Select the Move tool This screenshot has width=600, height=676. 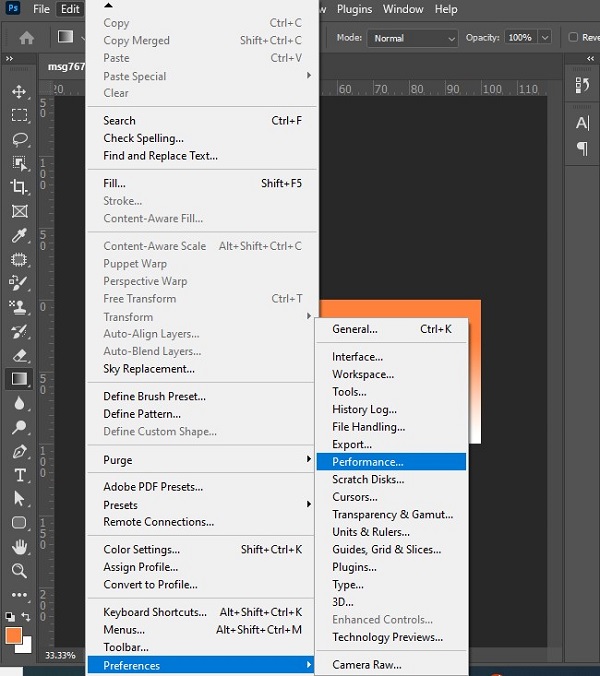click(19, 91)
